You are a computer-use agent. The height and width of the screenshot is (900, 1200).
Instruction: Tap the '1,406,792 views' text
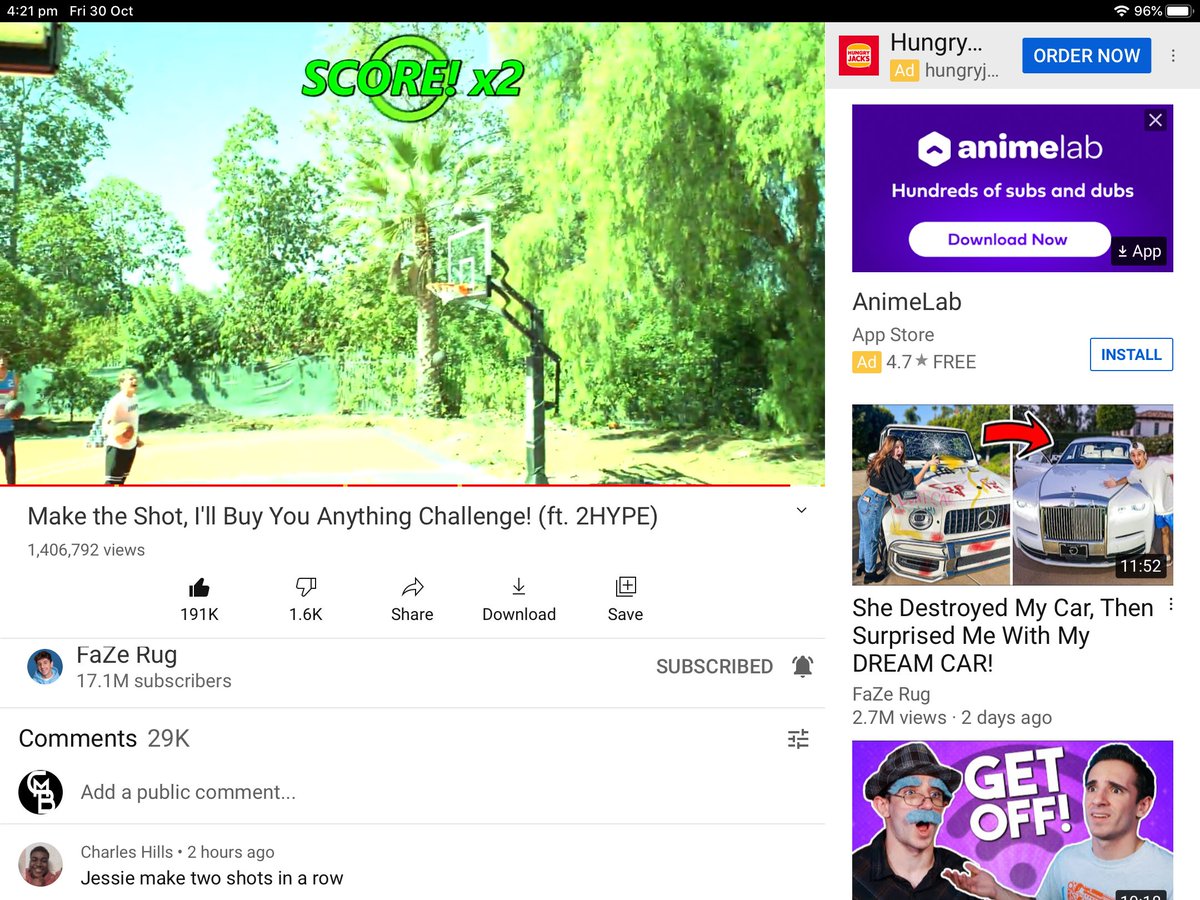86,550
